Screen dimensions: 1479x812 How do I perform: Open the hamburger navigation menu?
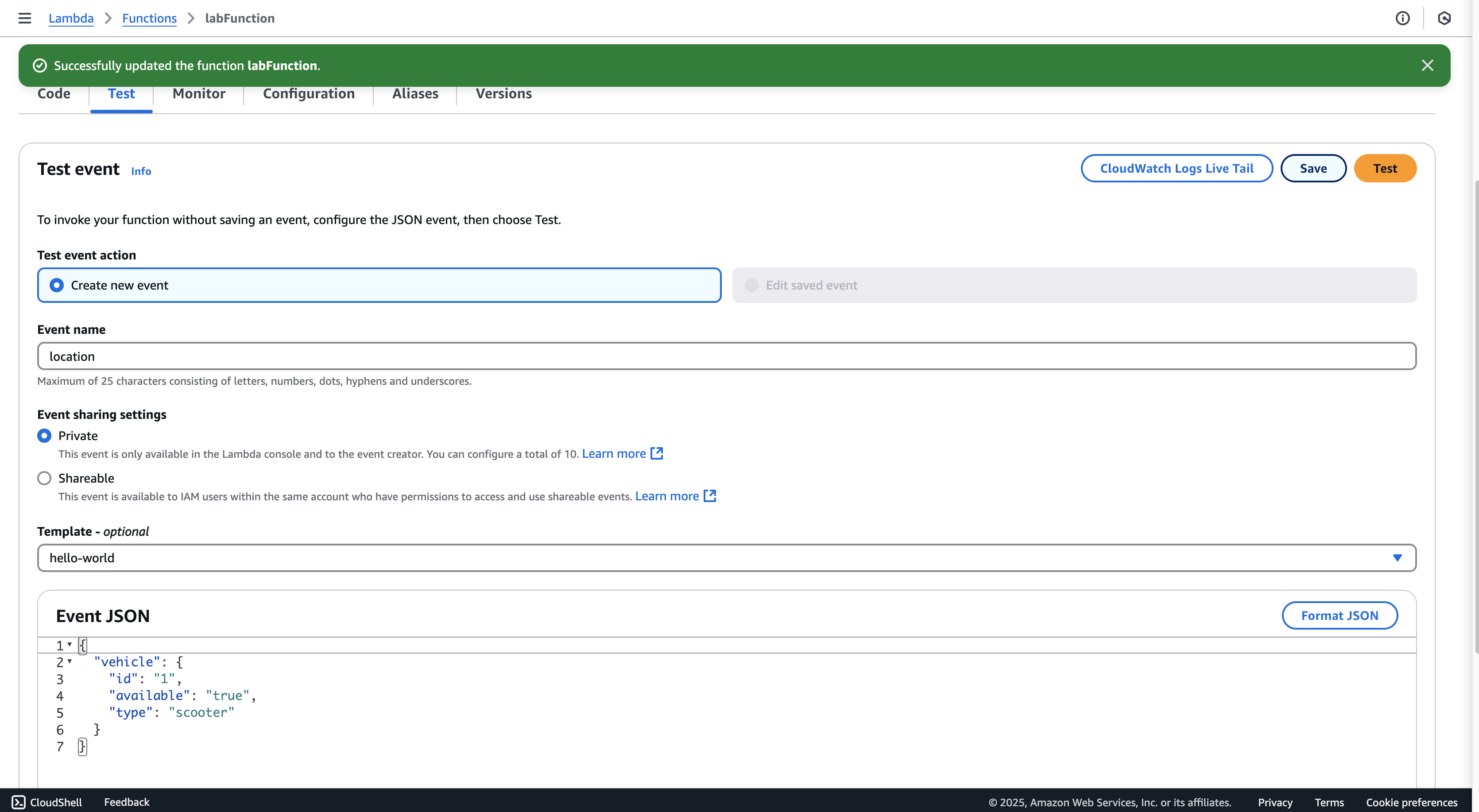click(x=25, y=19)
